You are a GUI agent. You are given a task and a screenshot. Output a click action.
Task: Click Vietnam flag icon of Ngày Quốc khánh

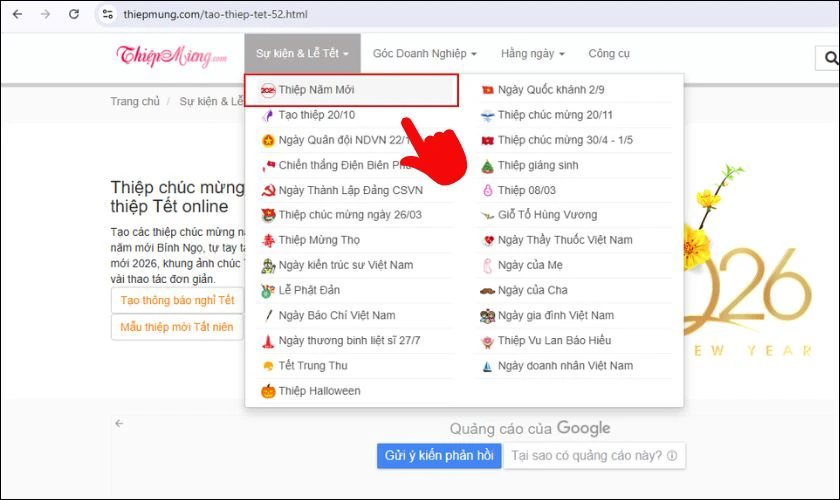coord(488,90)
